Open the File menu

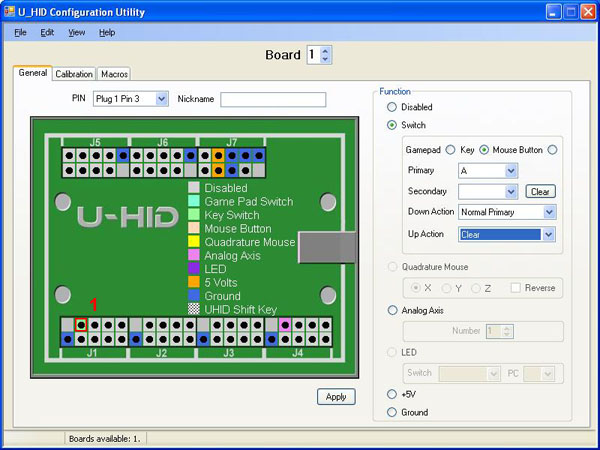20,33
